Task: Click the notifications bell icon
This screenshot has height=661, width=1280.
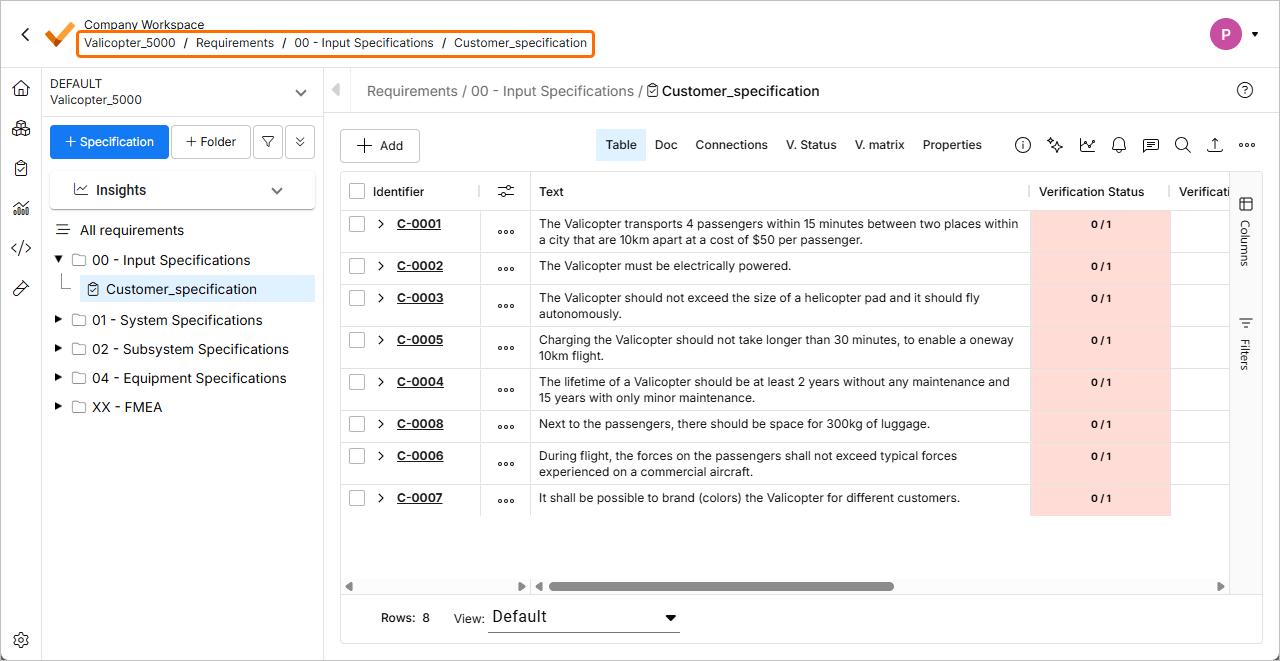Action: coord(1119,145)
